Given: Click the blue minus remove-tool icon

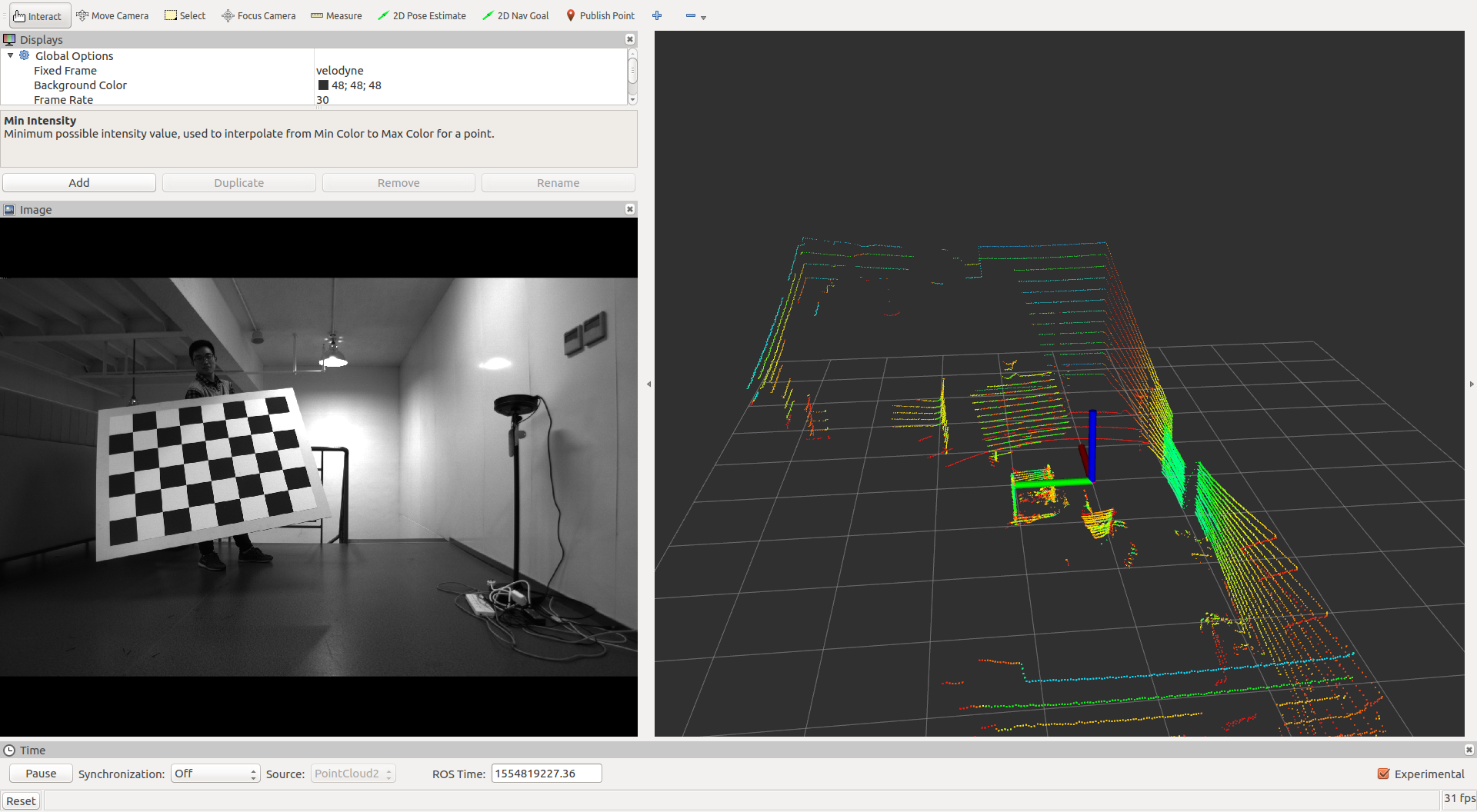Looking at the screenshot, I should coord(690,15).
